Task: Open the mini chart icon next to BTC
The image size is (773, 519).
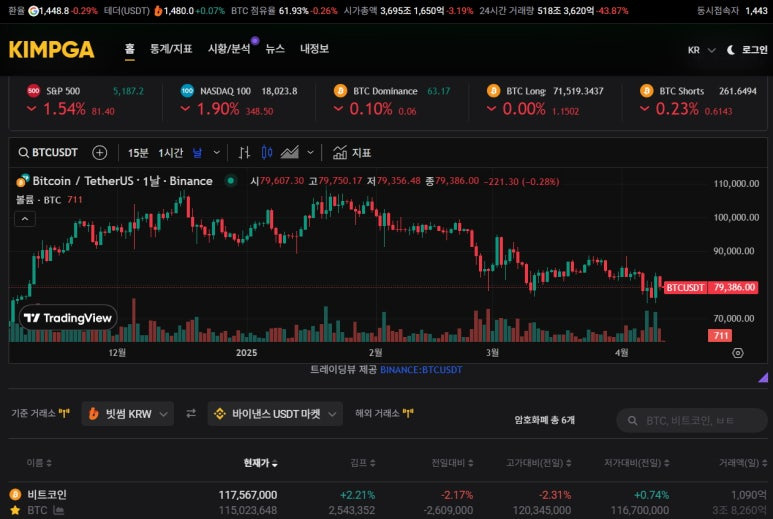Action: (58, 511)
